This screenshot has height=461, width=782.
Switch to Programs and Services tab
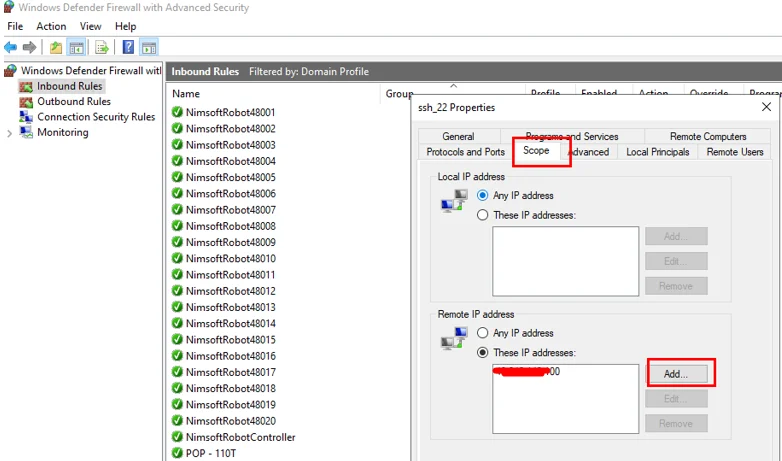(x=572, y=136)
